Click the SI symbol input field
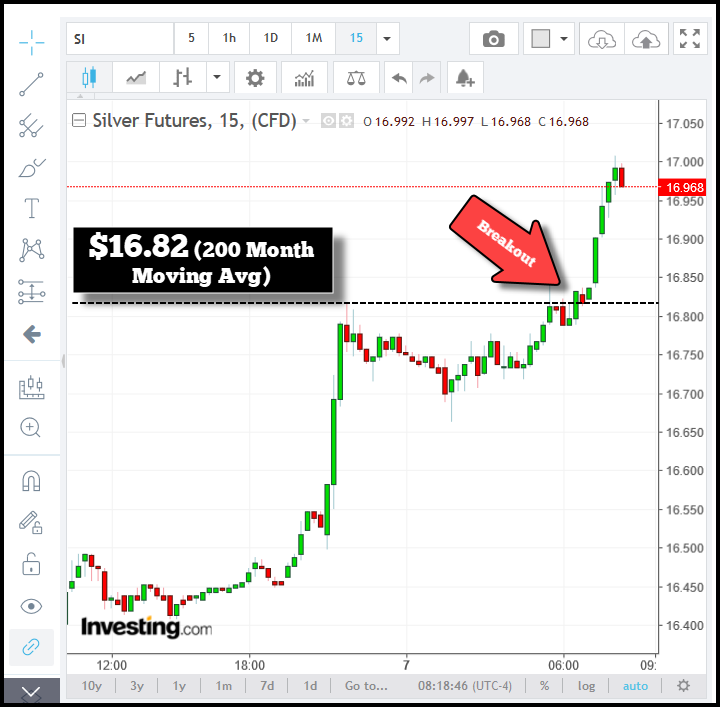Image resolution: width=720 pixels, height=707 pixels. (x=120, y=39)
